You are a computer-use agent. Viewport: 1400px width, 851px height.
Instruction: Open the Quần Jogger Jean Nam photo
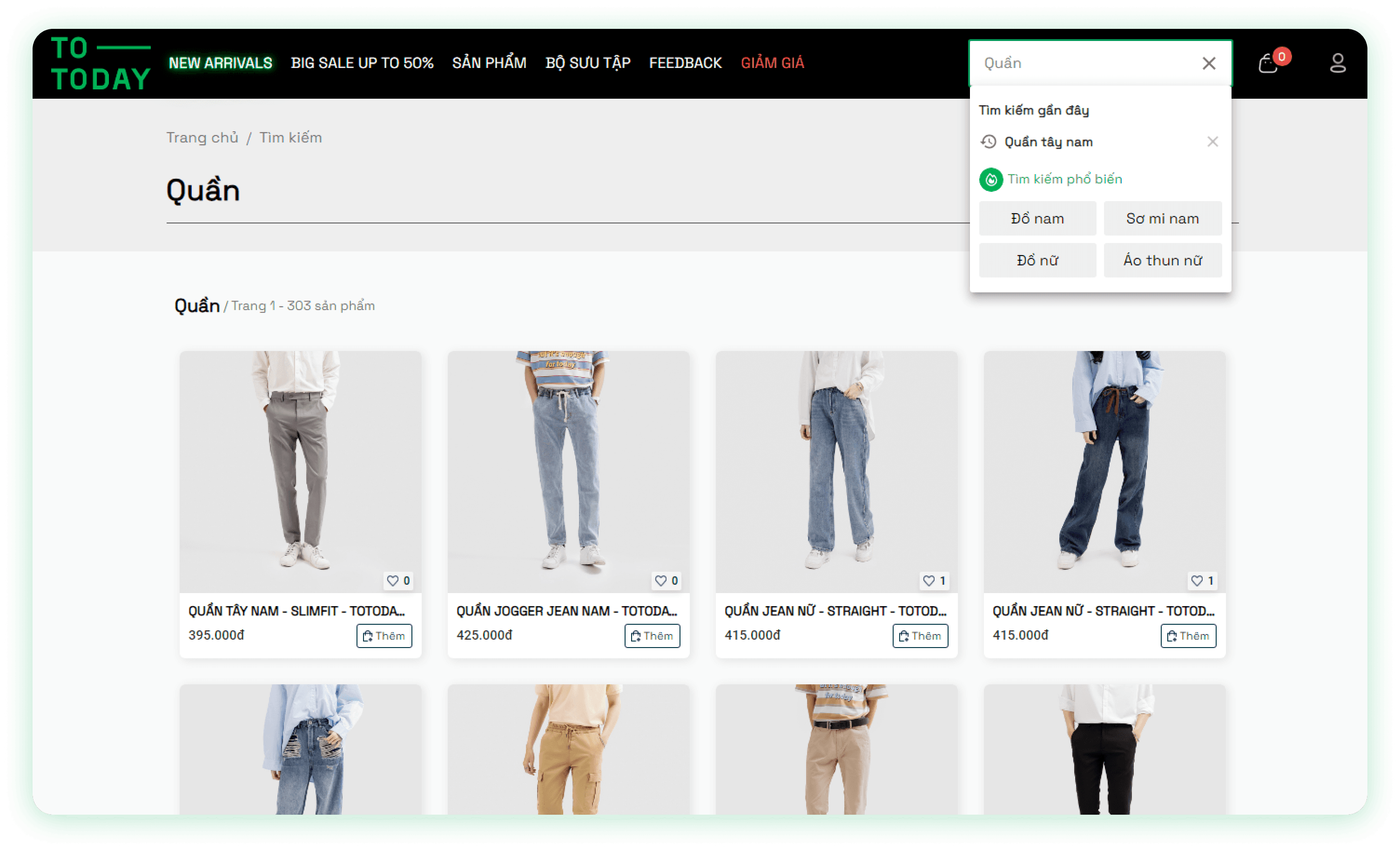(x=569, y=472)
